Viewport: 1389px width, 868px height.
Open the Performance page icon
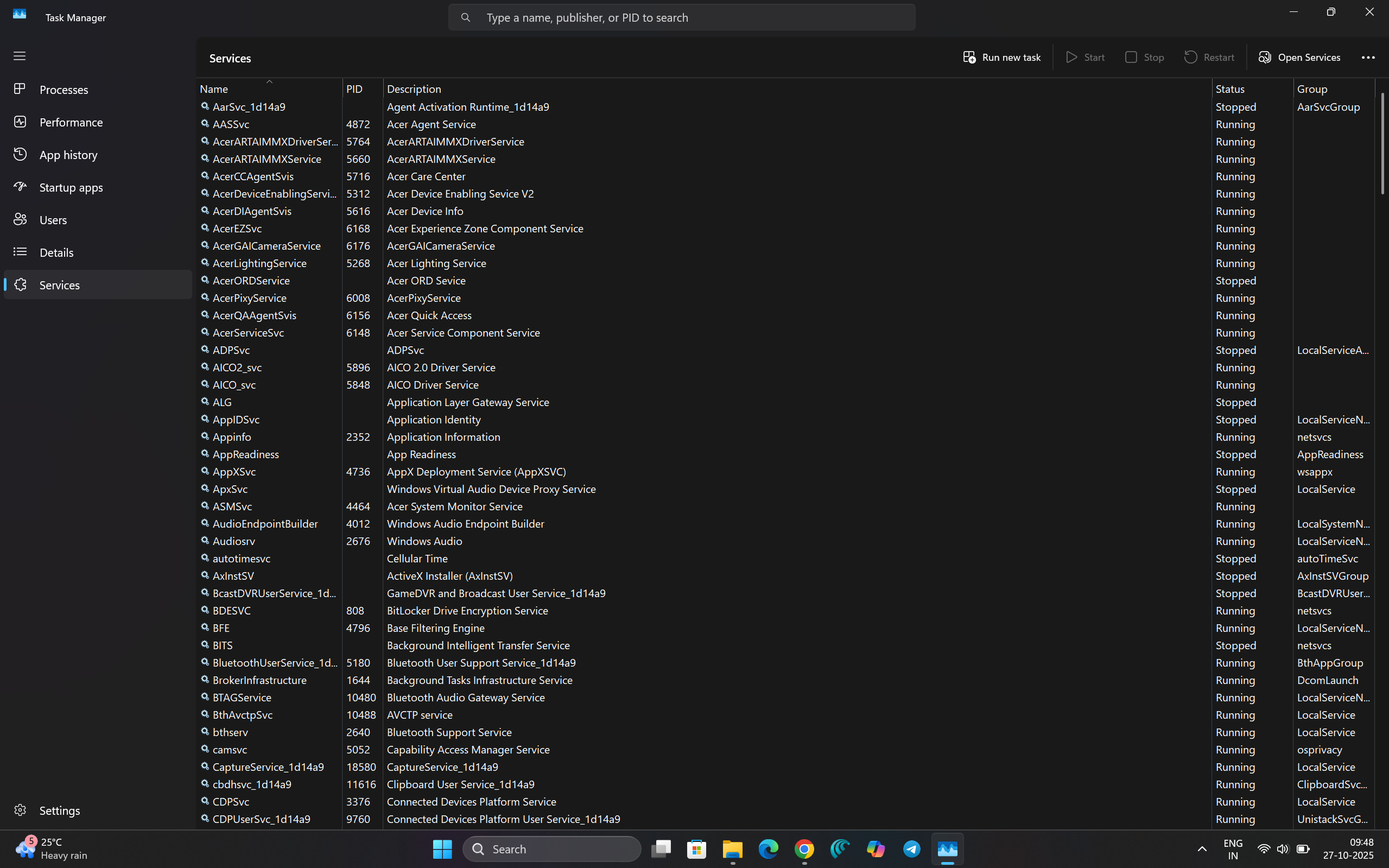(x=20, y=122)
